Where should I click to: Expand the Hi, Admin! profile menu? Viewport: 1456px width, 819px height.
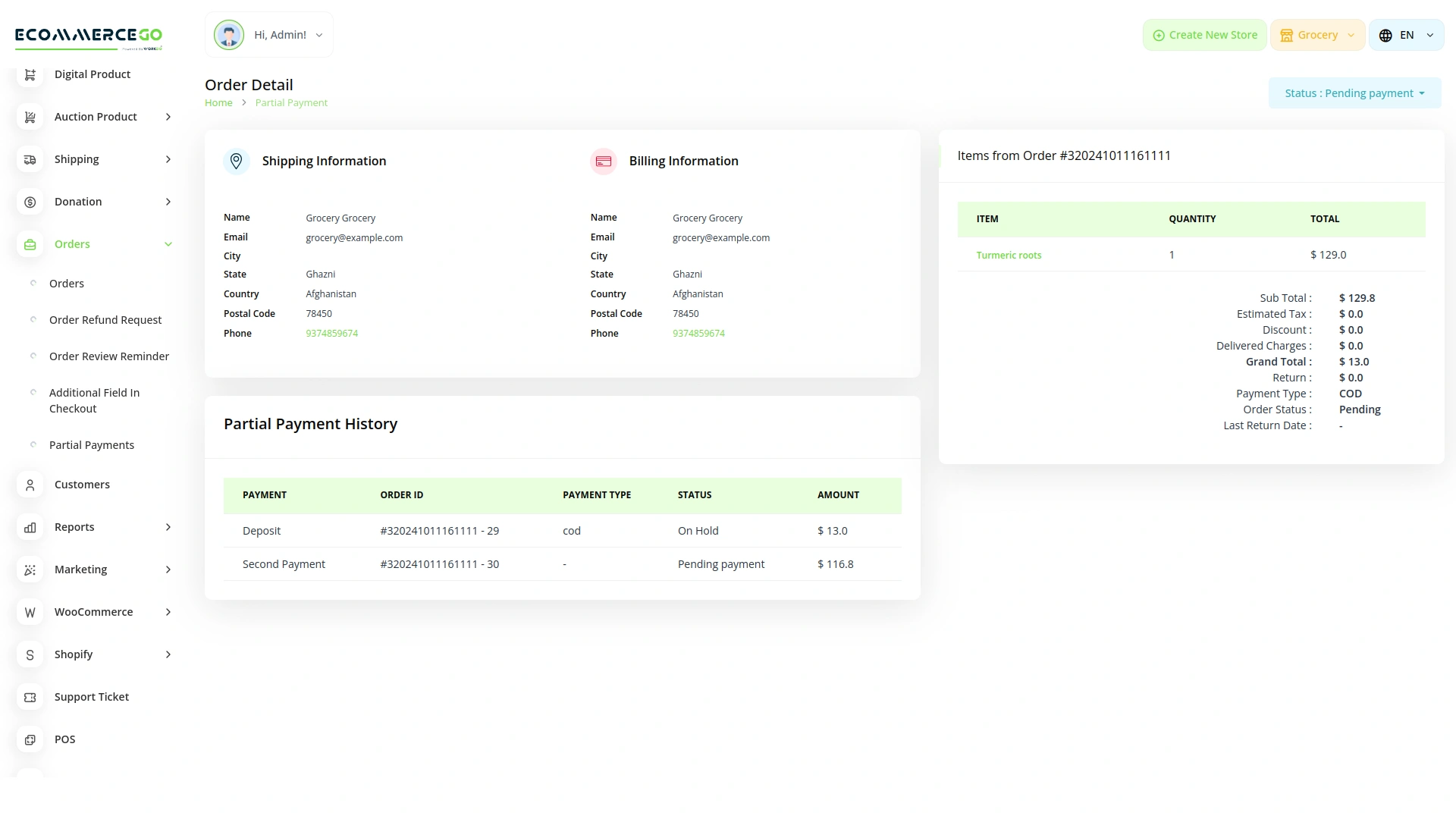(x=269, y=35)
